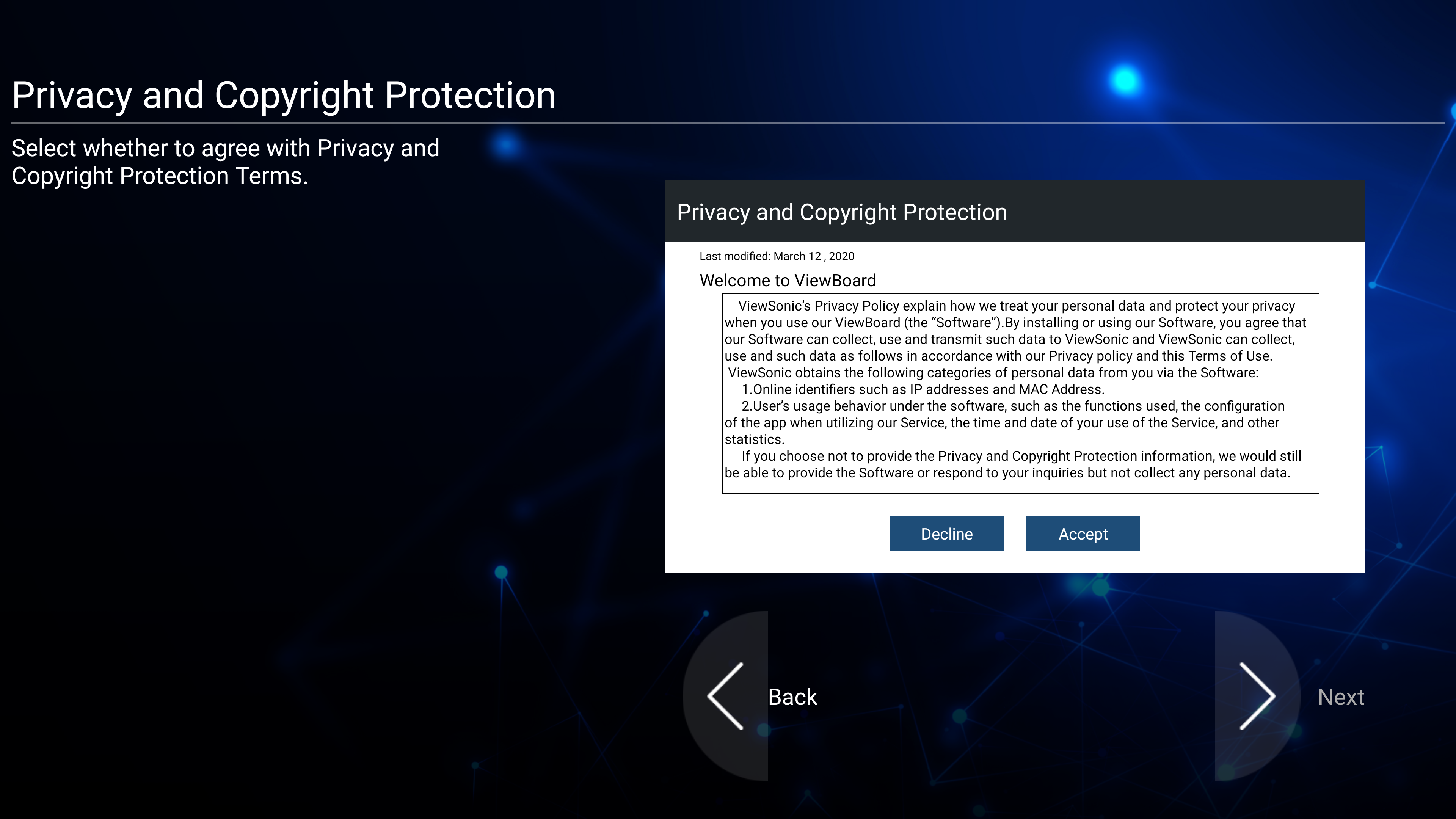Click the word "statistics." in the policy box
The image size is (1456, 819).
pos(754,439)
